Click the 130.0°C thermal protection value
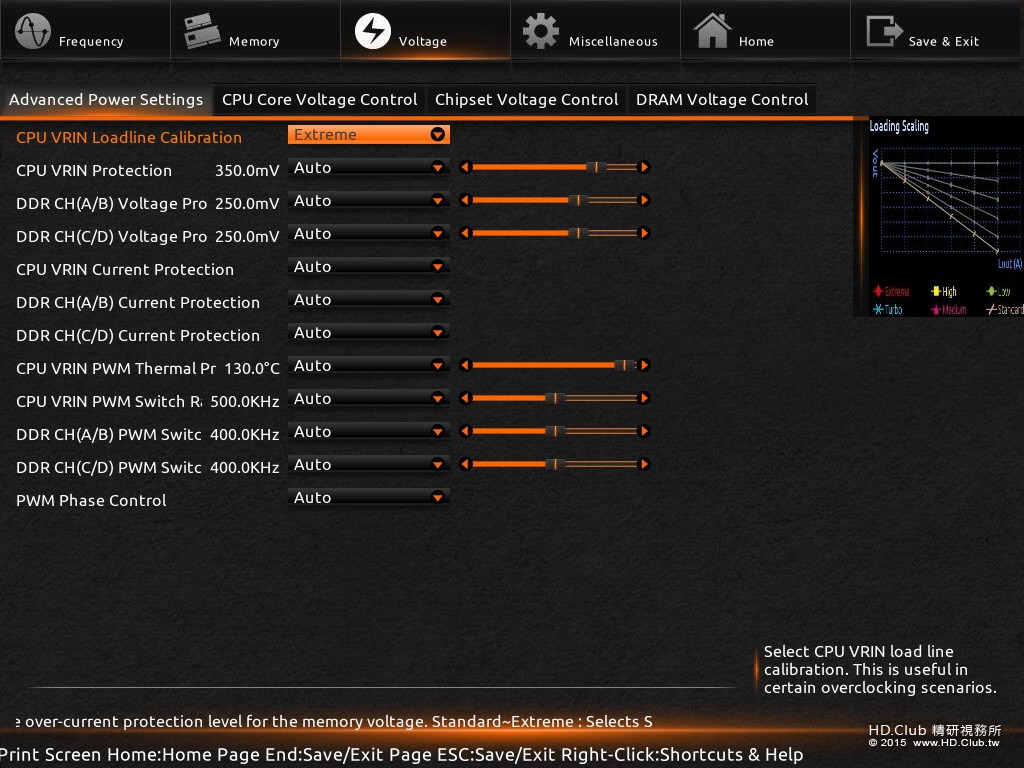 coord(252,368)
